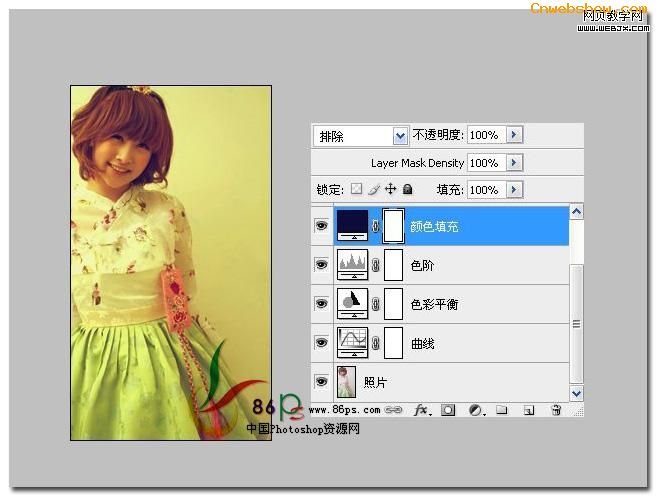The width and height of the screenshot is (660, 500).
Task: Click the layers panel scroll down arrow
Action: point(576,394)
